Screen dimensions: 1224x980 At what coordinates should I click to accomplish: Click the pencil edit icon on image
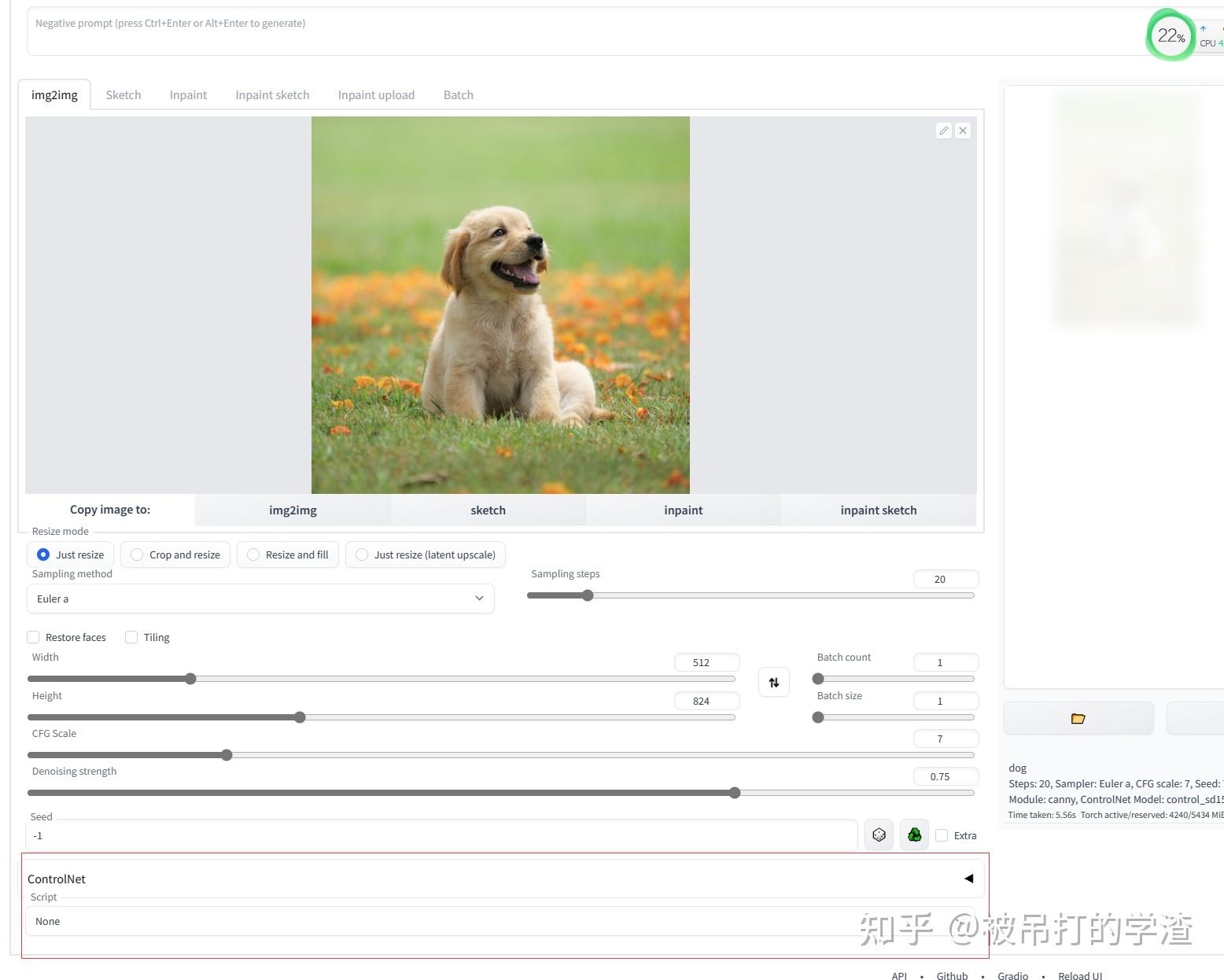coord(944,131)
